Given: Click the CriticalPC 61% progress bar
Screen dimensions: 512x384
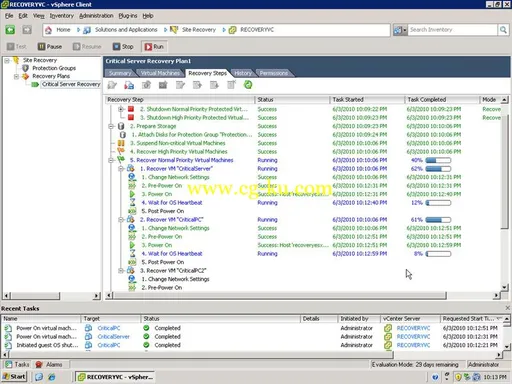Looking at the screenshot, I should [438, 220].
